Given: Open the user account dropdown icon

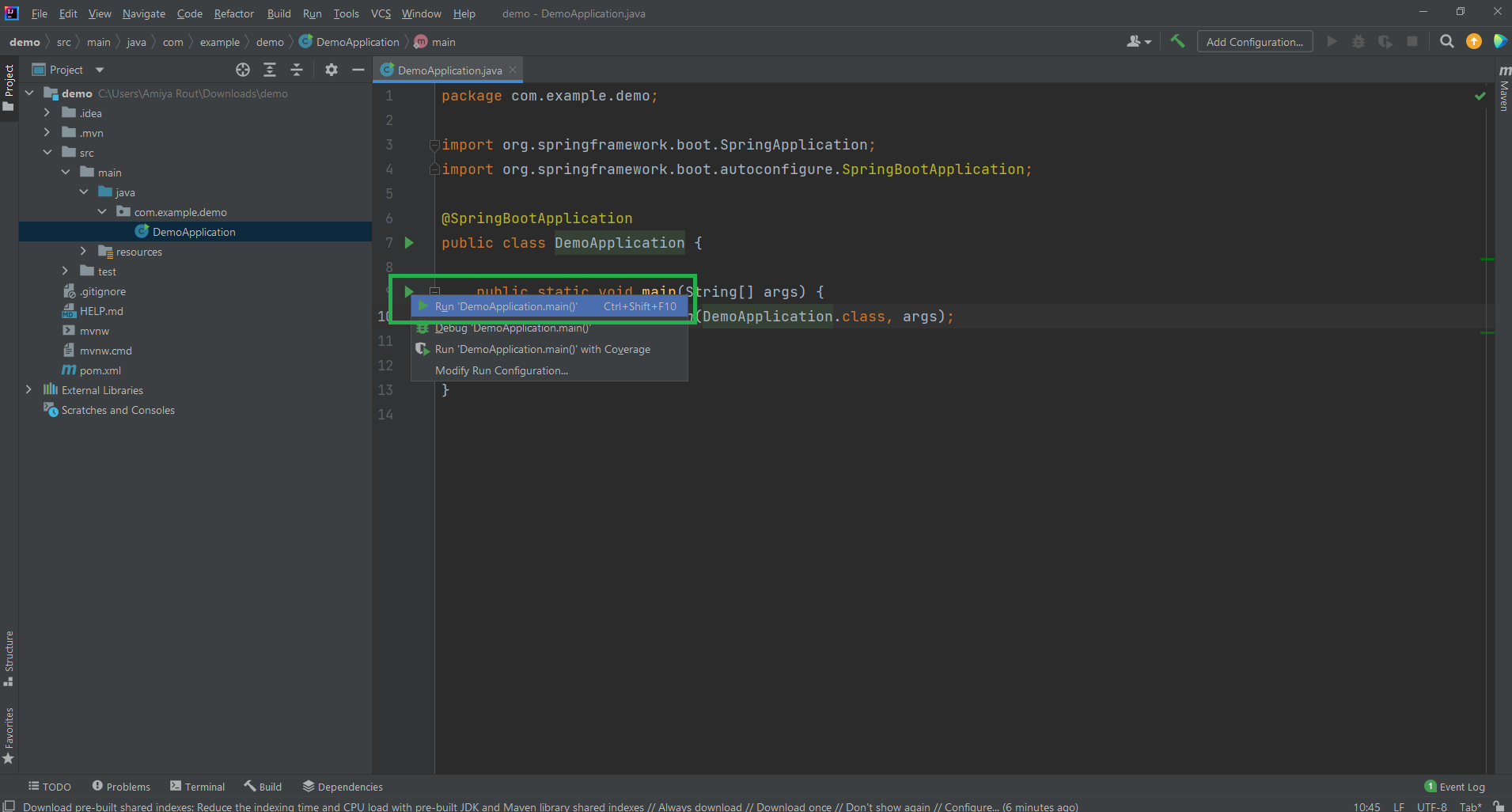Looking at the screenshot, I should (x=1139, y=41).
